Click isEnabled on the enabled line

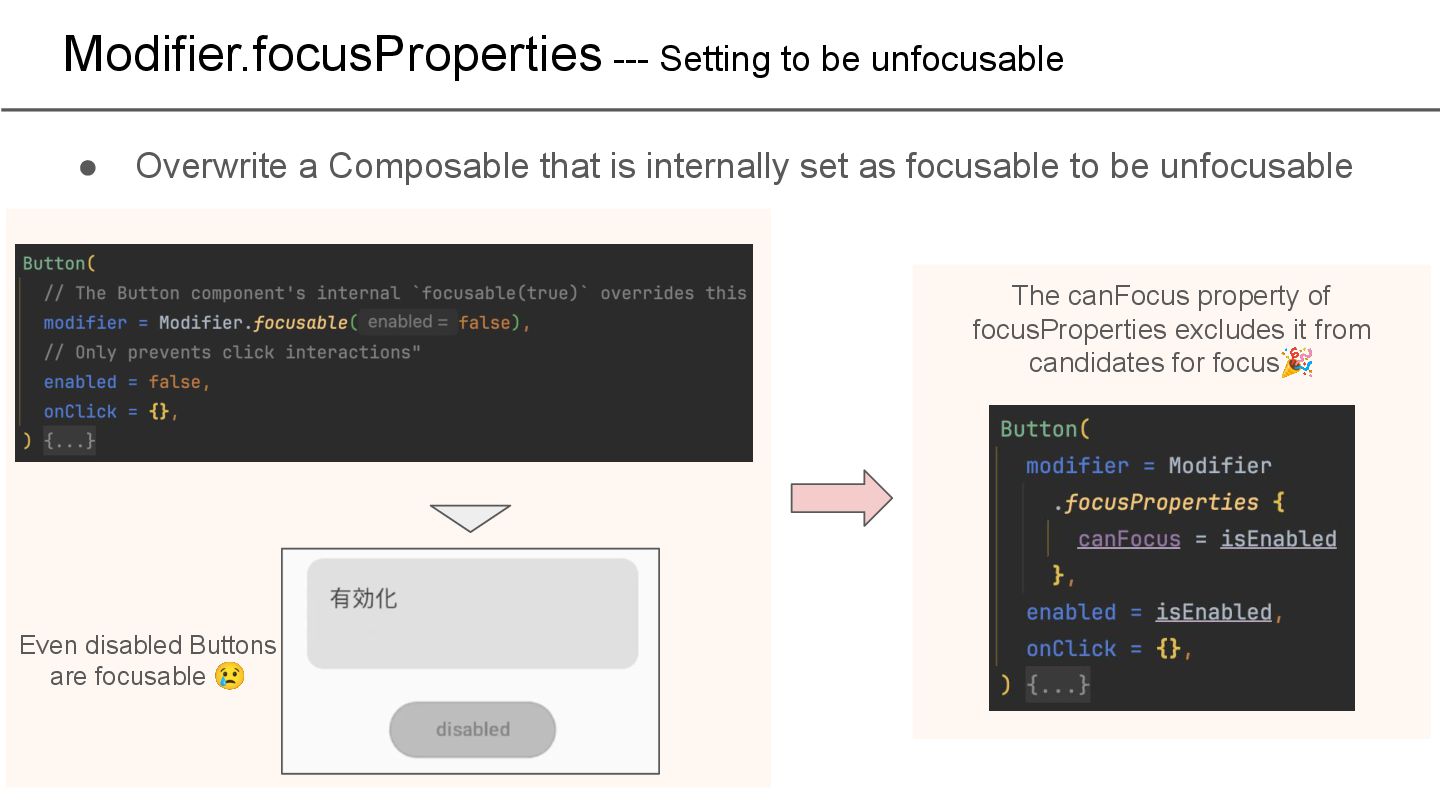pyautogui.click(x=1214, y=612)
